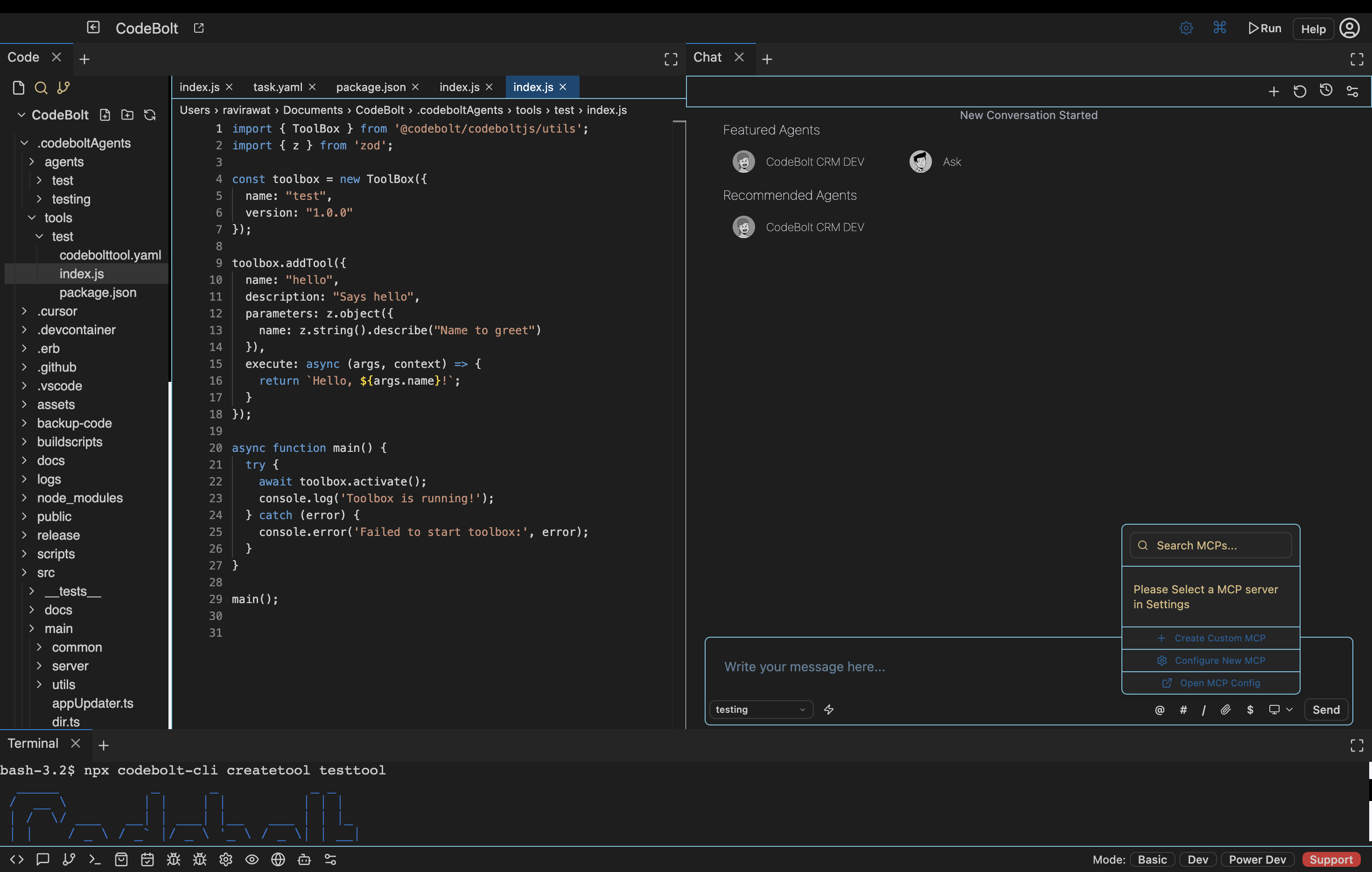This screenshot has width=1372, height=872.
Task: Collapse the .codeboltAgents folder
Action: 24,143
